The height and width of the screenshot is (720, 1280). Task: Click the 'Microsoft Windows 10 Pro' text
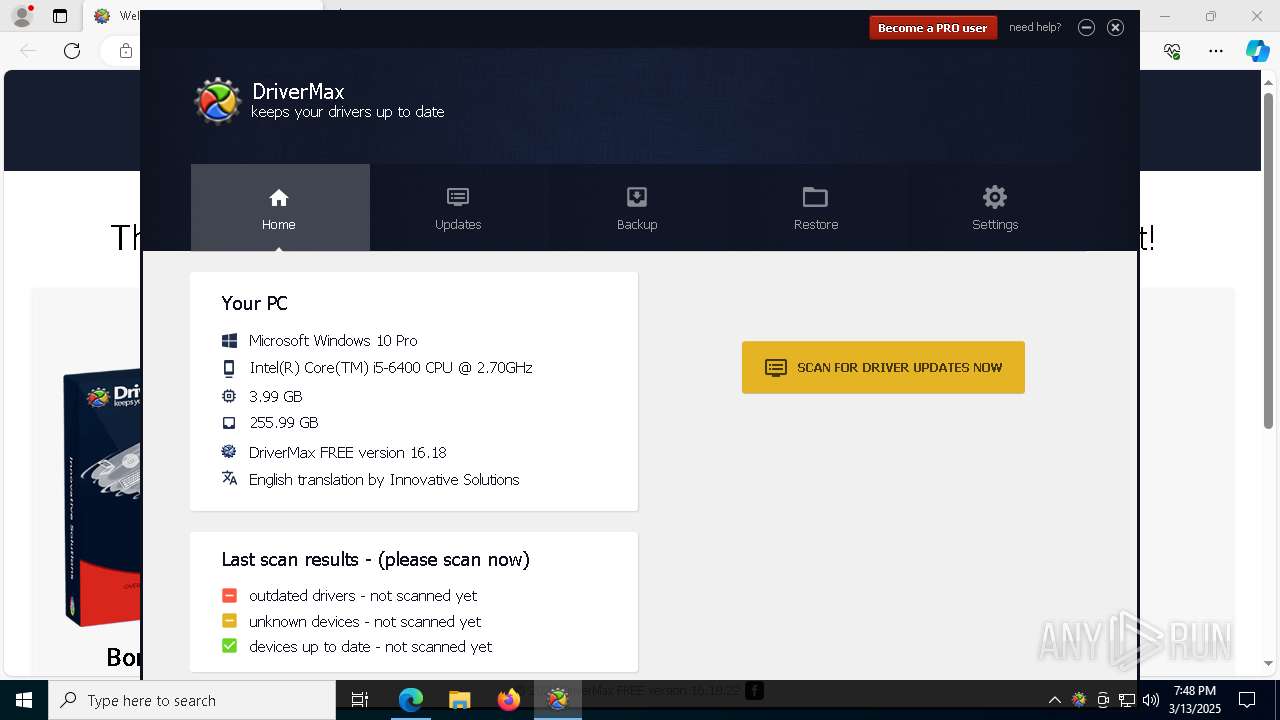pyautogui.click(x=333, y=341)
